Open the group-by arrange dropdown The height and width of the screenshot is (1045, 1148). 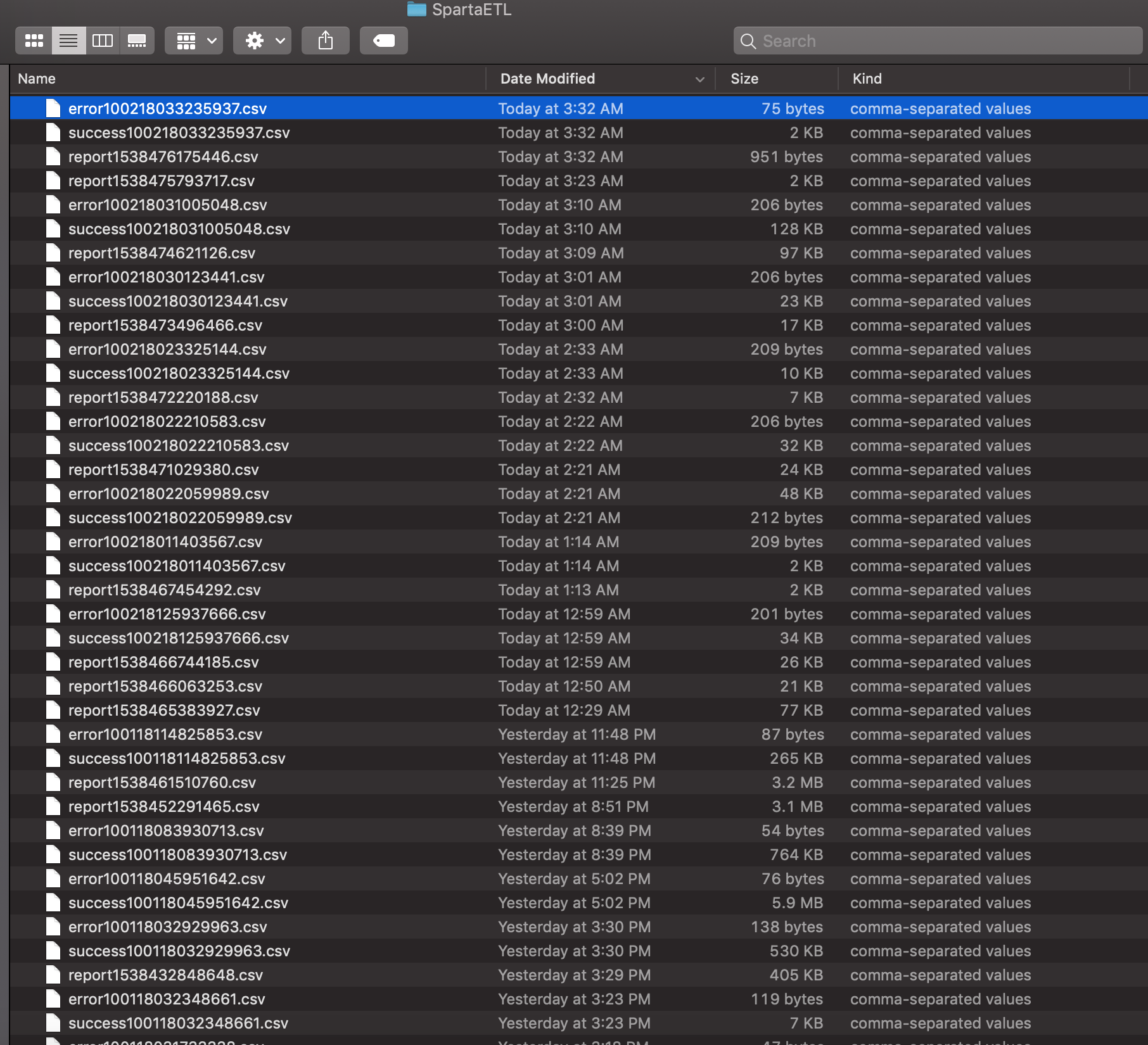tap(194, 41)
